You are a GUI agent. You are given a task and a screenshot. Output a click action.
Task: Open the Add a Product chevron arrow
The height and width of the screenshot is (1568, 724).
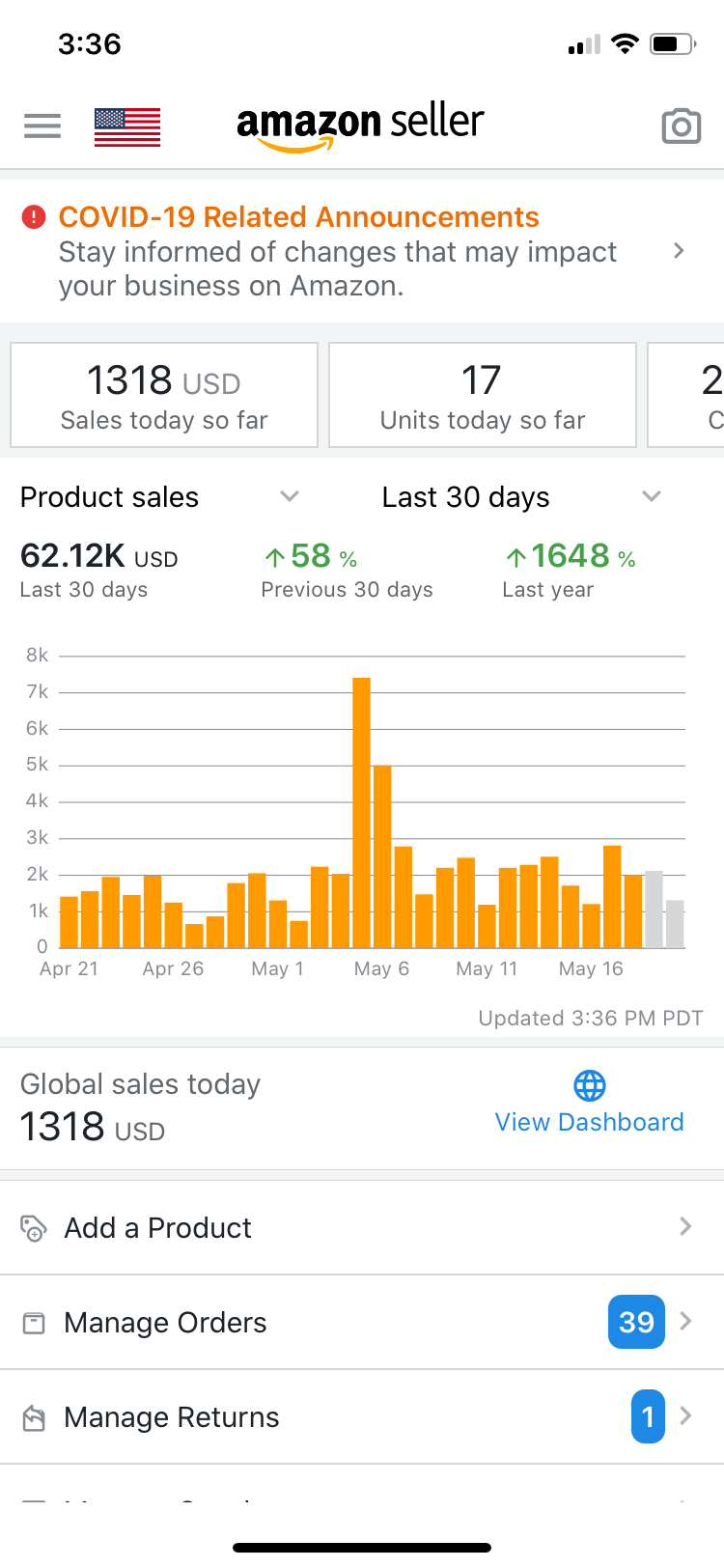[685, 1227]
